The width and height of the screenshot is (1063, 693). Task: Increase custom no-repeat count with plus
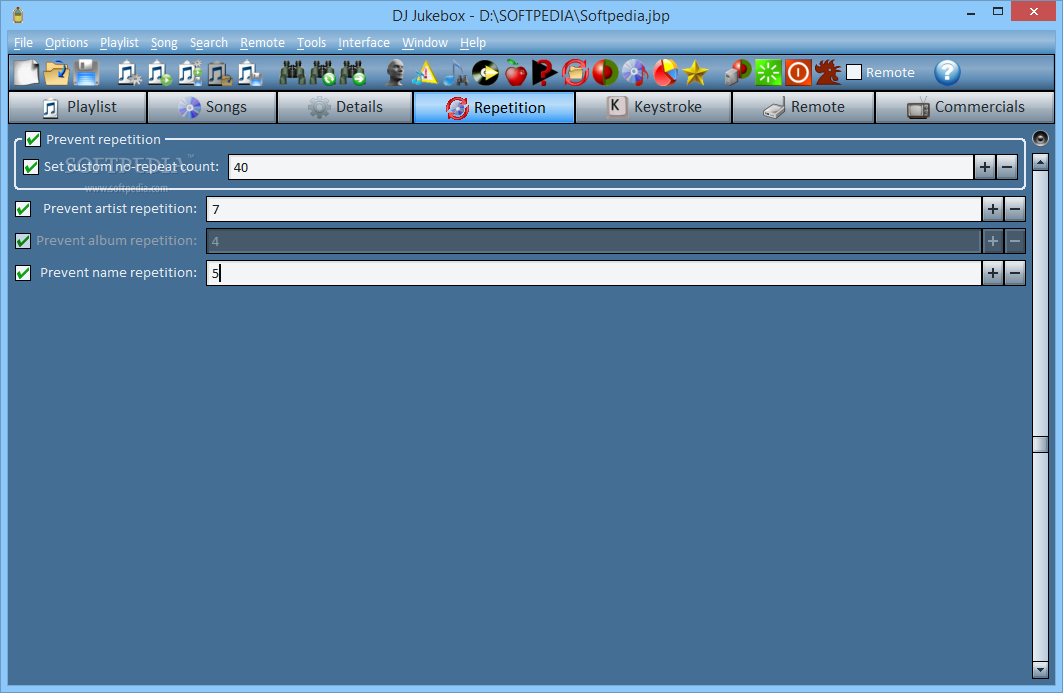point(985,167)
